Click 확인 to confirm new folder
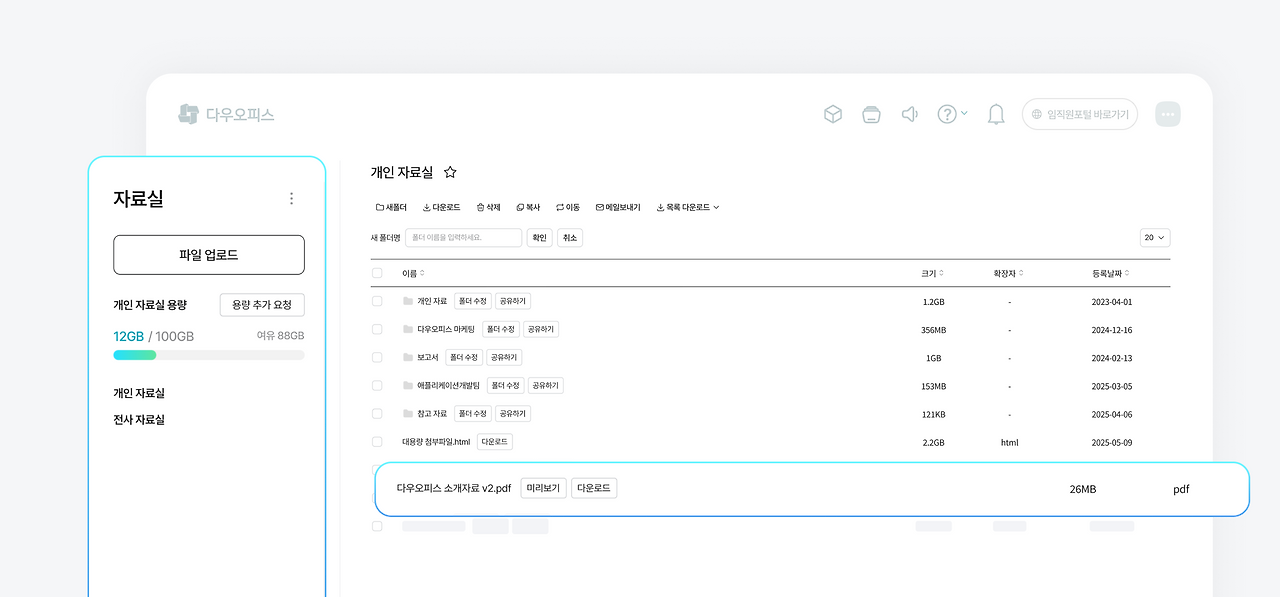The width and height of the screenshot is (1280, 597). pyautogui.click(x=539, y=238)
